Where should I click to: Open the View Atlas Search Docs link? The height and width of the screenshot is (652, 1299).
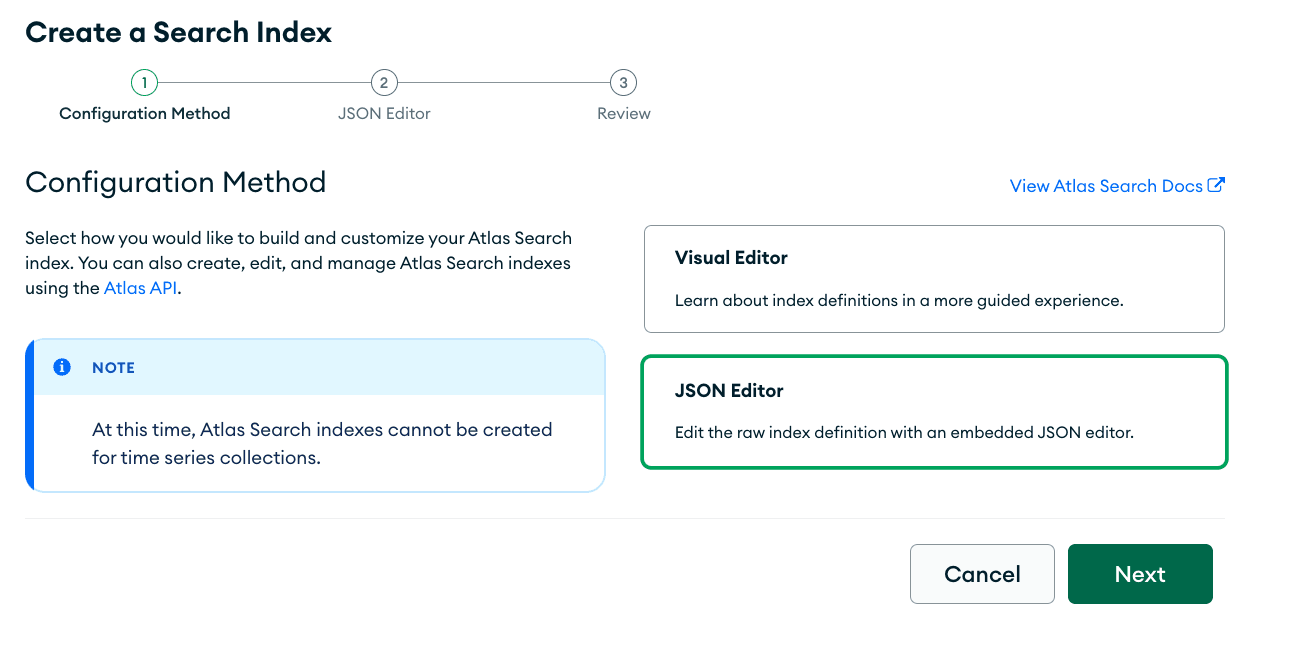coord(1105,186)
